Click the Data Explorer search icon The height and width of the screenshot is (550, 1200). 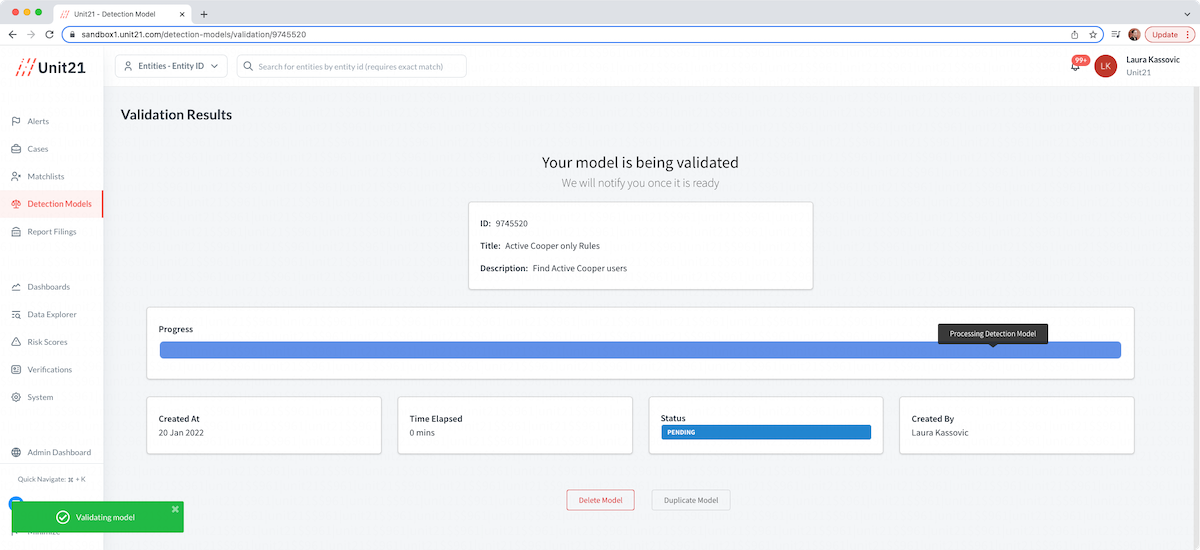click(16, 314)
